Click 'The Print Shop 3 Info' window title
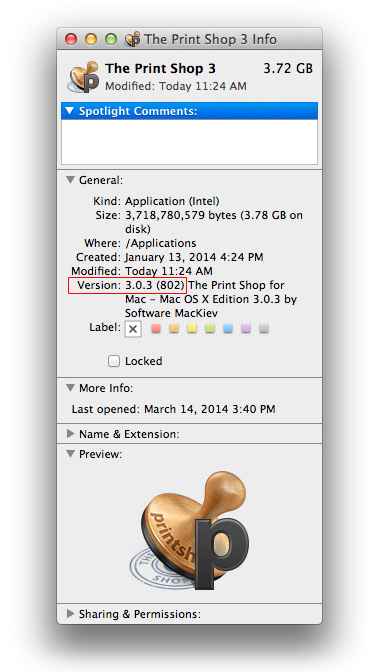The height and width of the screenshot is (672, 379). pyautogui.click(x=211, y=39)
